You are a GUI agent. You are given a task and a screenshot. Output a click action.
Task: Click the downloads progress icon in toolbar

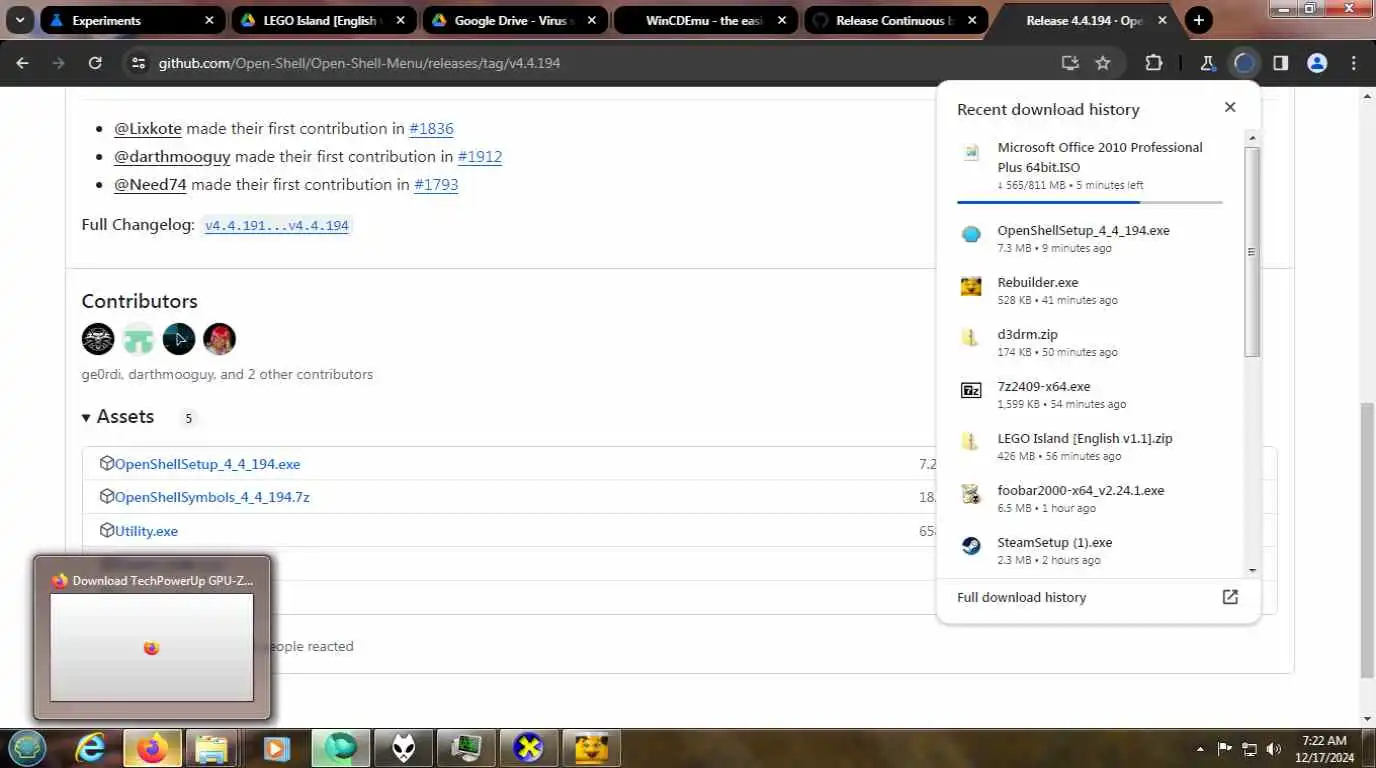tap(1244, 63)
